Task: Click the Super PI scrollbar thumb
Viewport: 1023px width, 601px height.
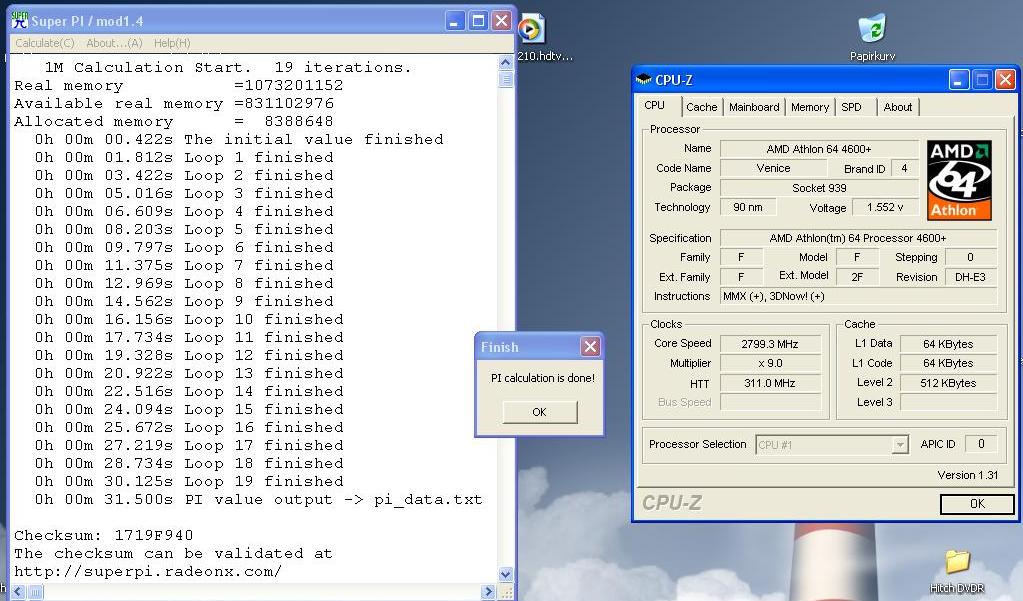Action: tap(506, 80)
